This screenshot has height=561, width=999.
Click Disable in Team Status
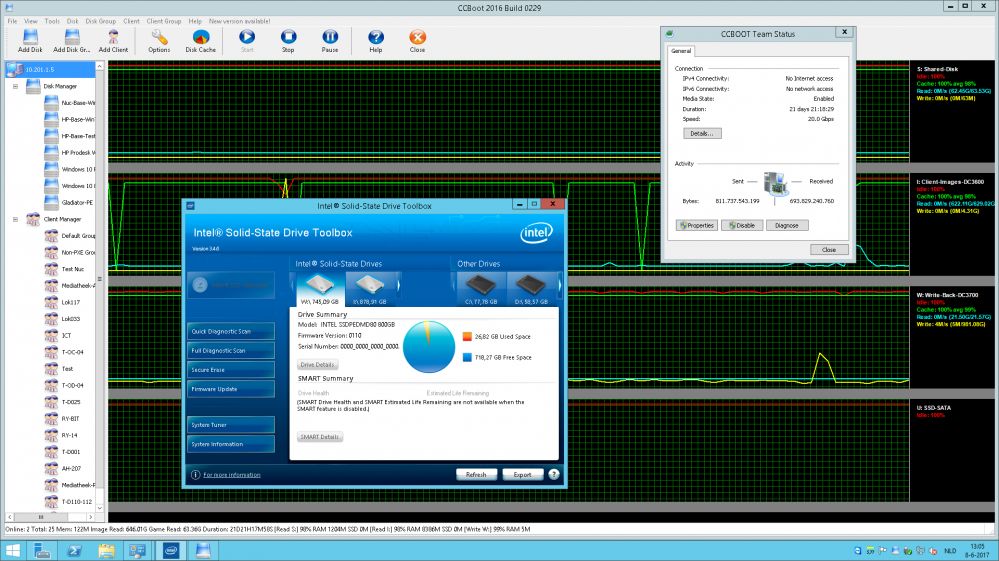click(x=742, y=225)
